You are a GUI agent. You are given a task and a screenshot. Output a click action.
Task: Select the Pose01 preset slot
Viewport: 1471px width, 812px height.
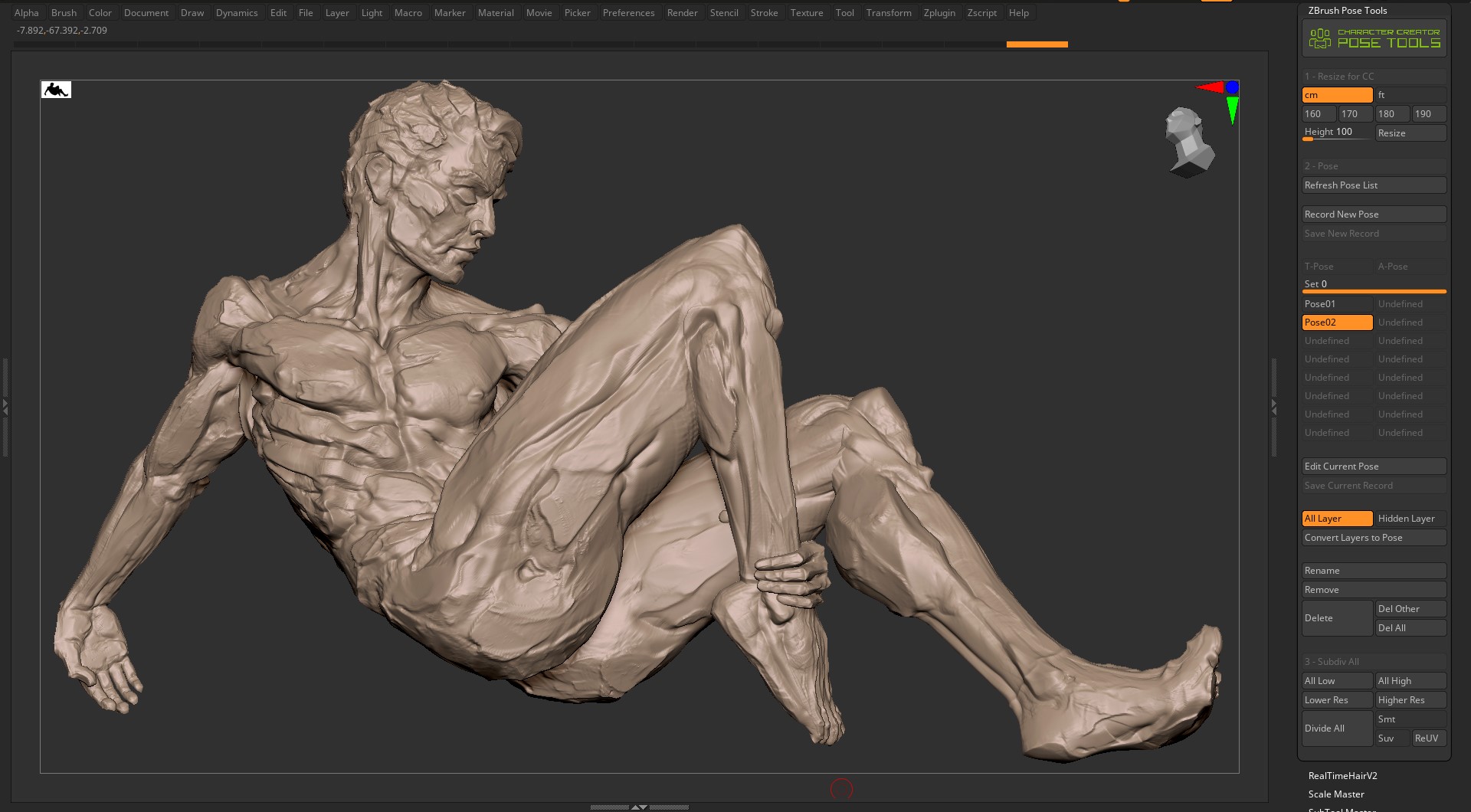1337,304
